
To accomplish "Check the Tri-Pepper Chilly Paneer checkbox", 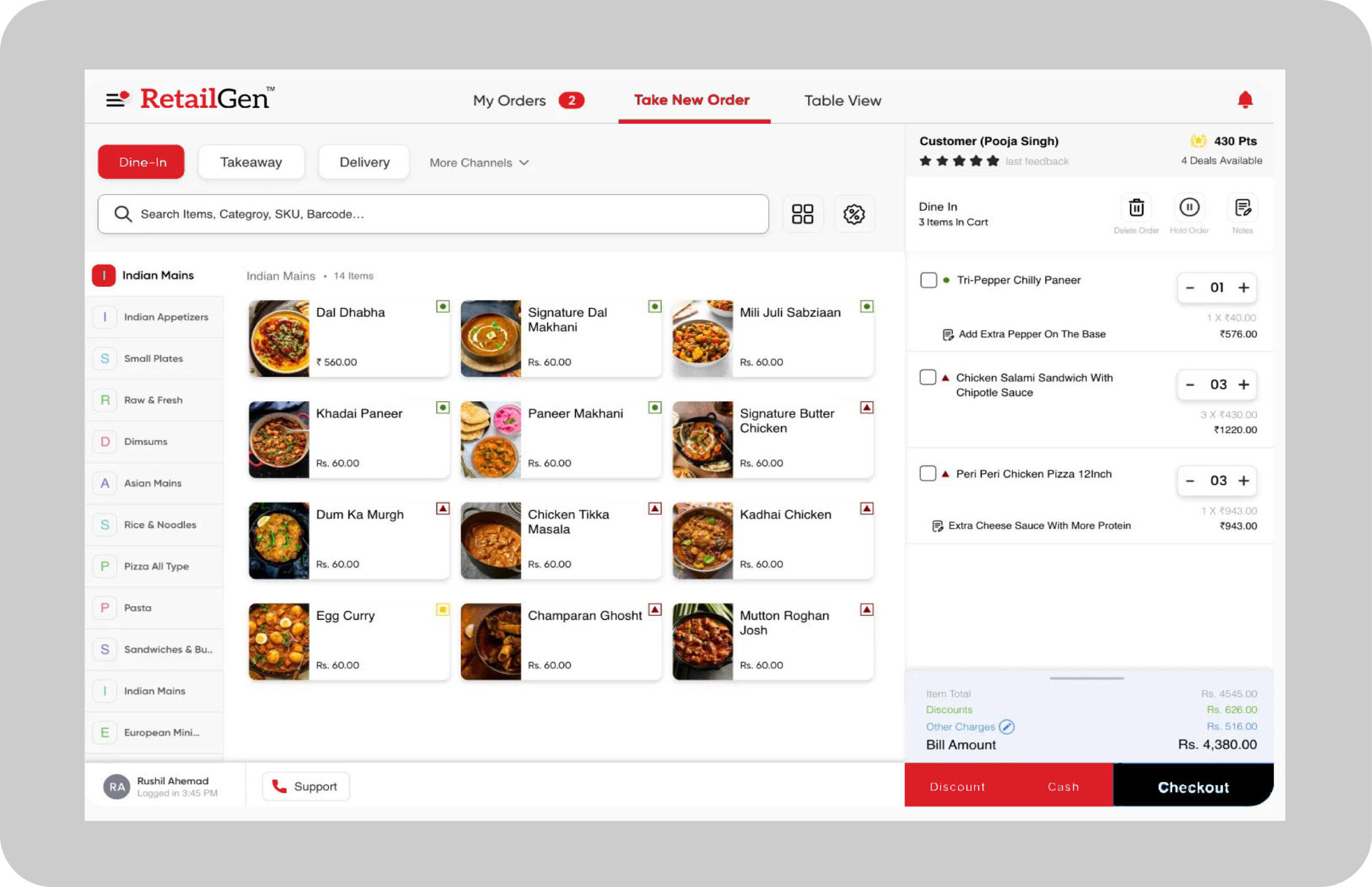I will click(x=928, y=280).
